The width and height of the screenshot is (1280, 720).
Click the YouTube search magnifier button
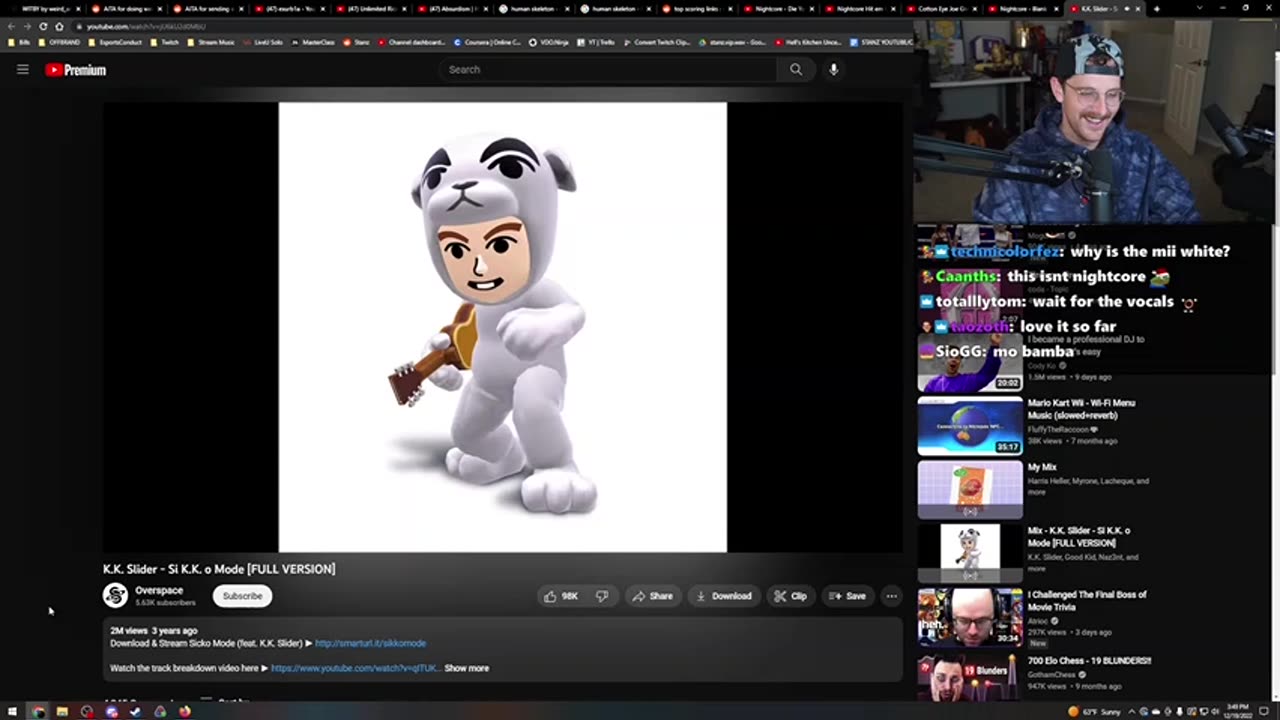click(x=796, y=69)
